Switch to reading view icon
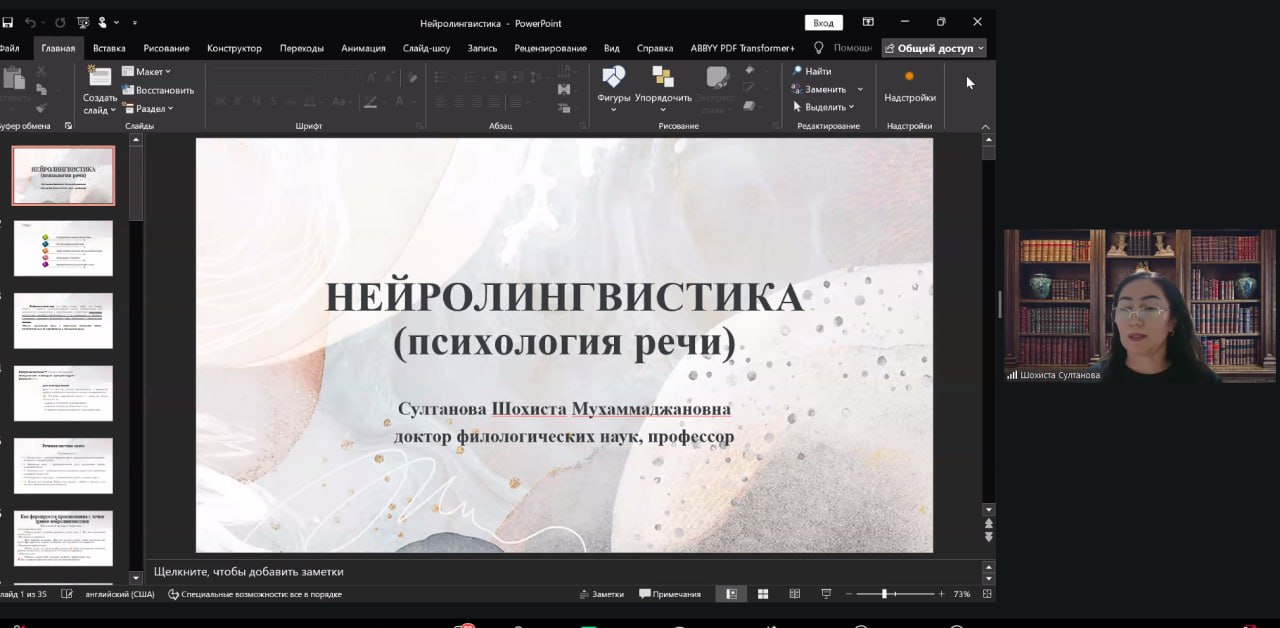Screen dimensions: 1280x628 [795, 594]
